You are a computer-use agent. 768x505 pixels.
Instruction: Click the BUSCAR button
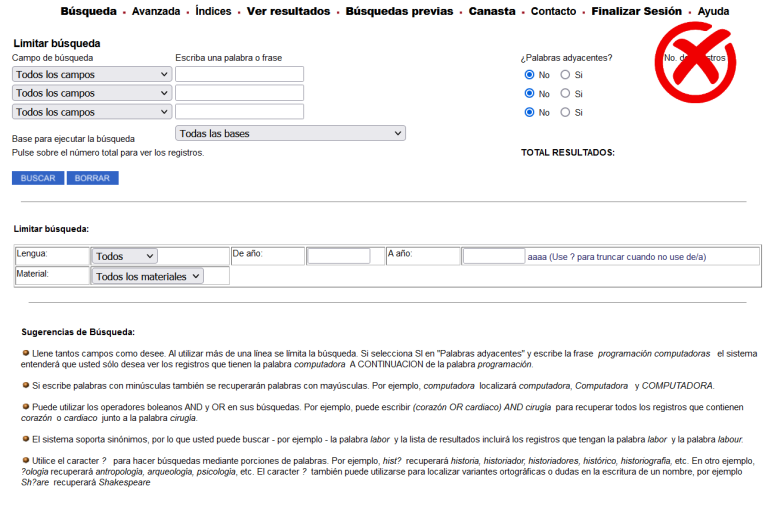point(38,178)
